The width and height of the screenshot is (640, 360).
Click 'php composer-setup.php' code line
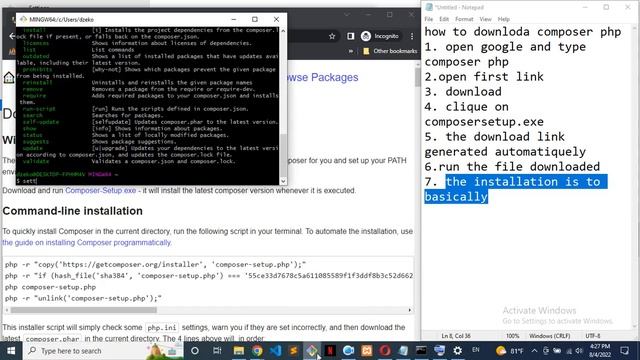(51, 287)
